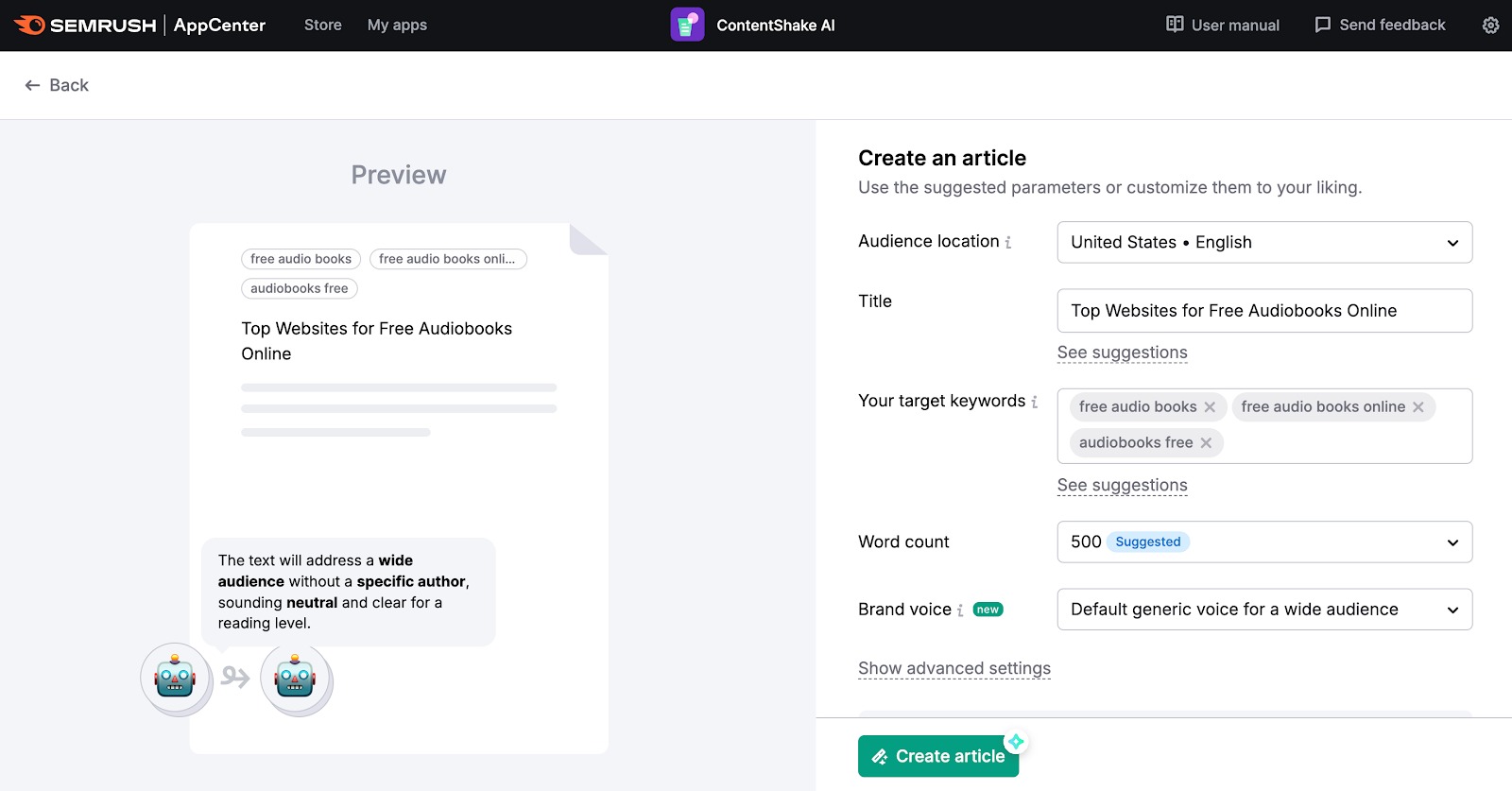Click the brand voice description bubble
Viewport: 1512px width, 791px height.
(x=349, y=592)
